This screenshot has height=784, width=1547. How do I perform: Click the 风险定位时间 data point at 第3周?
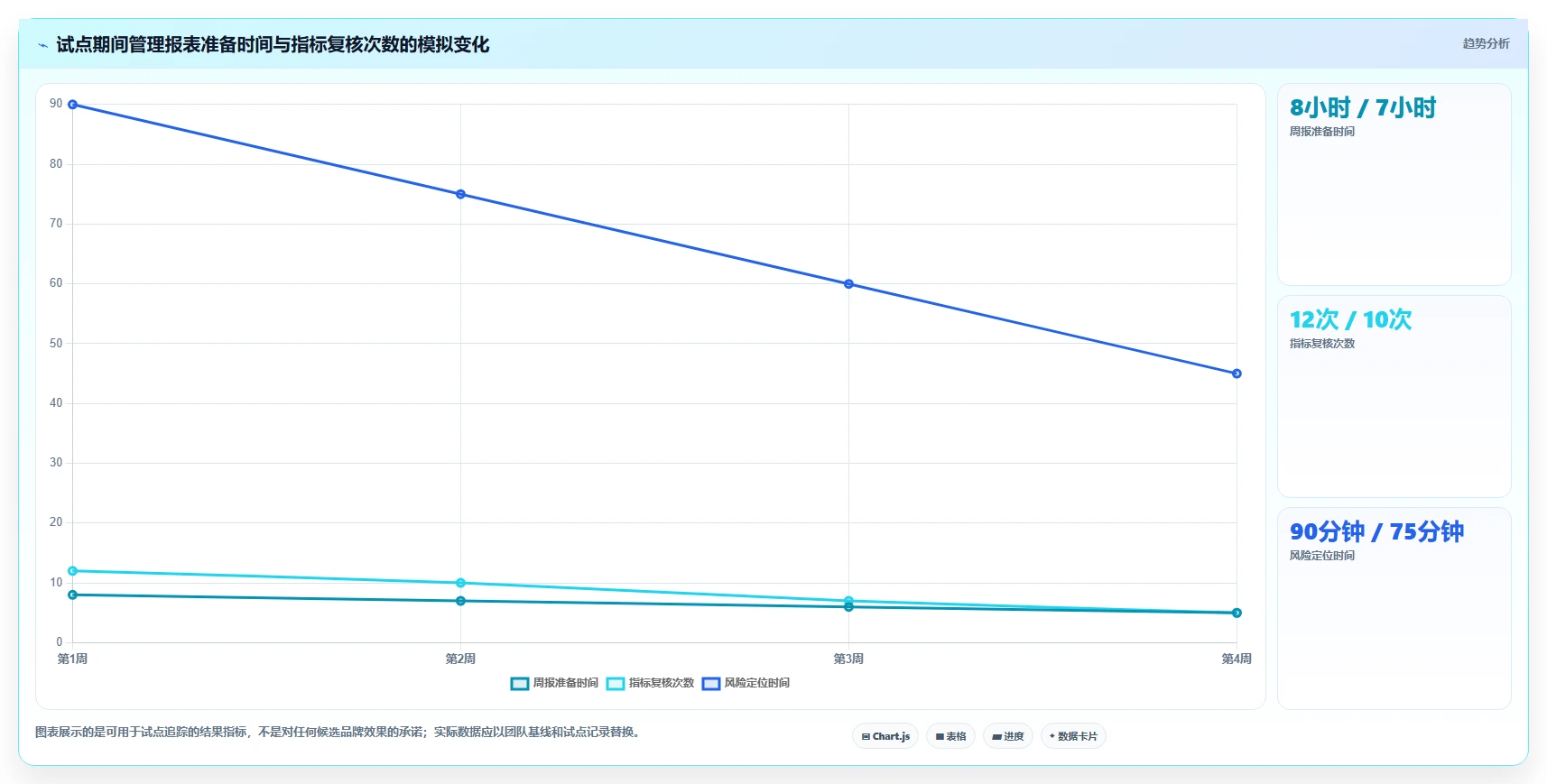(848, 284)
